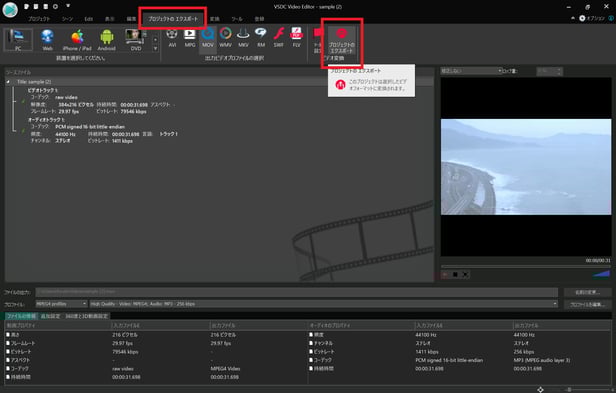This screenshot has width=616, height=393.
Task: Open the 編集 ribbon tab
Action: pyautogui.click(x=131, y=19)
